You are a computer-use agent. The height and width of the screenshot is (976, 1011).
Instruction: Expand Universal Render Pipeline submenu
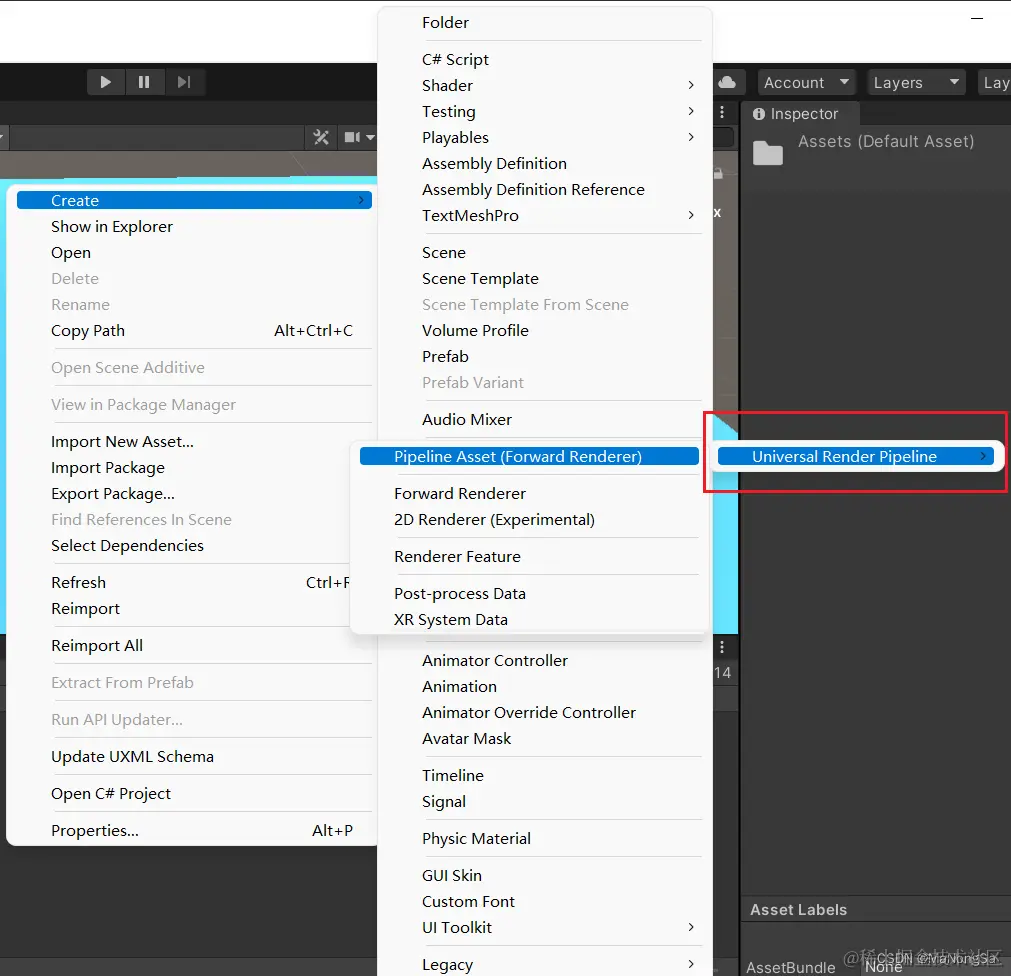click(x=856, y=456)
